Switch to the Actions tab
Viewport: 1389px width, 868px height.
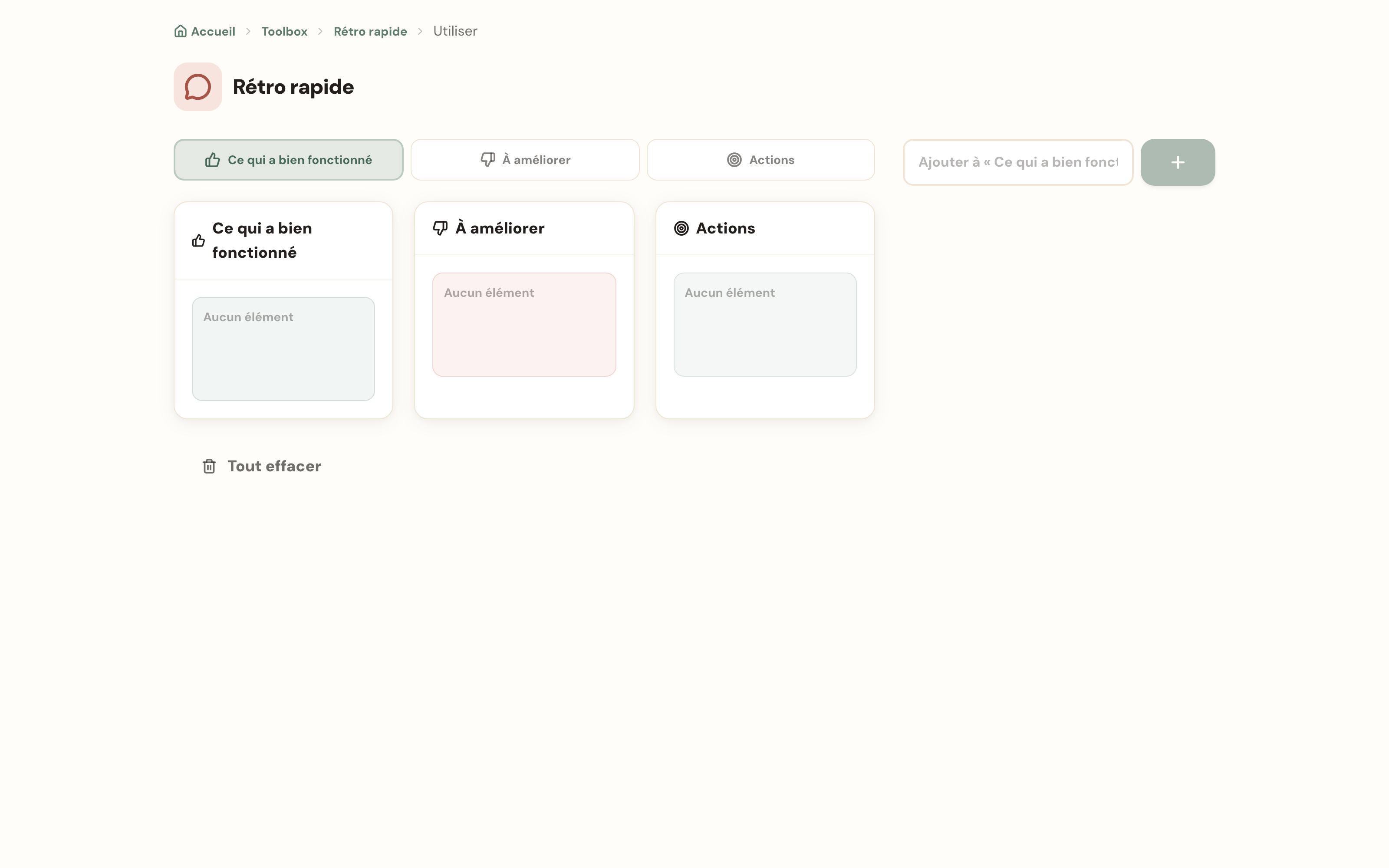760,160
